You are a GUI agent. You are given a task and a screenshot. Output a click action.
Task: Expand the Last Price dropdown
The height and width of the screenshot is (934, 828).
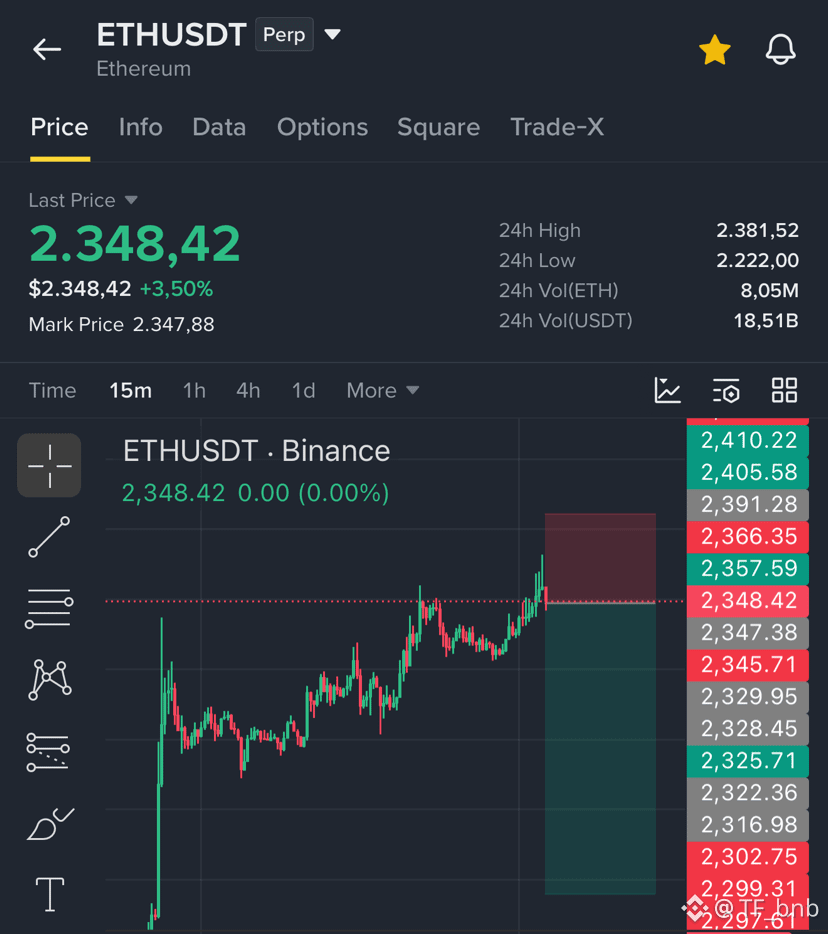pyautogui.click(x=131, y=200)
